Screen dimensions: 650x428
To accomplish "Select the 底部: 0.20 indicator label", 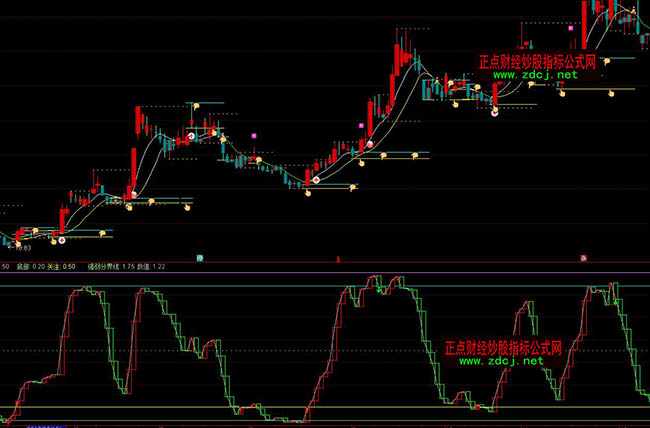I will pos(28,267).
